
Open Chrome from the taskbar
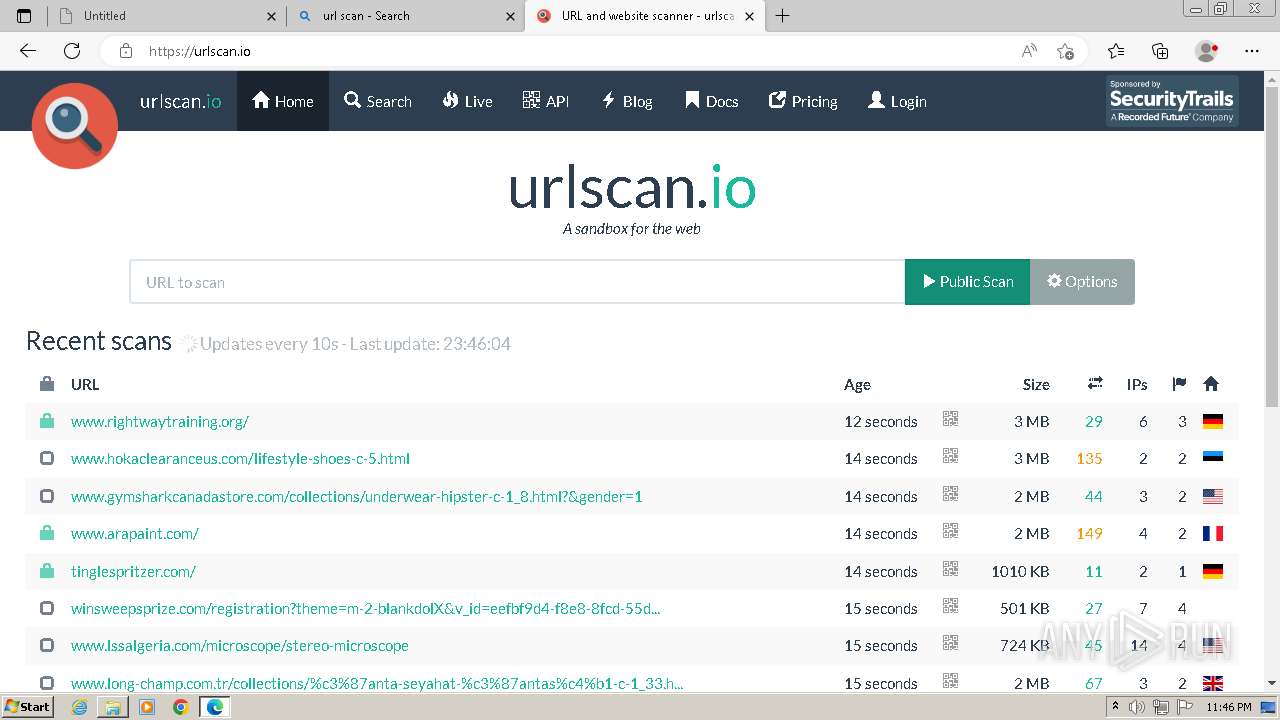coord(180,707)
